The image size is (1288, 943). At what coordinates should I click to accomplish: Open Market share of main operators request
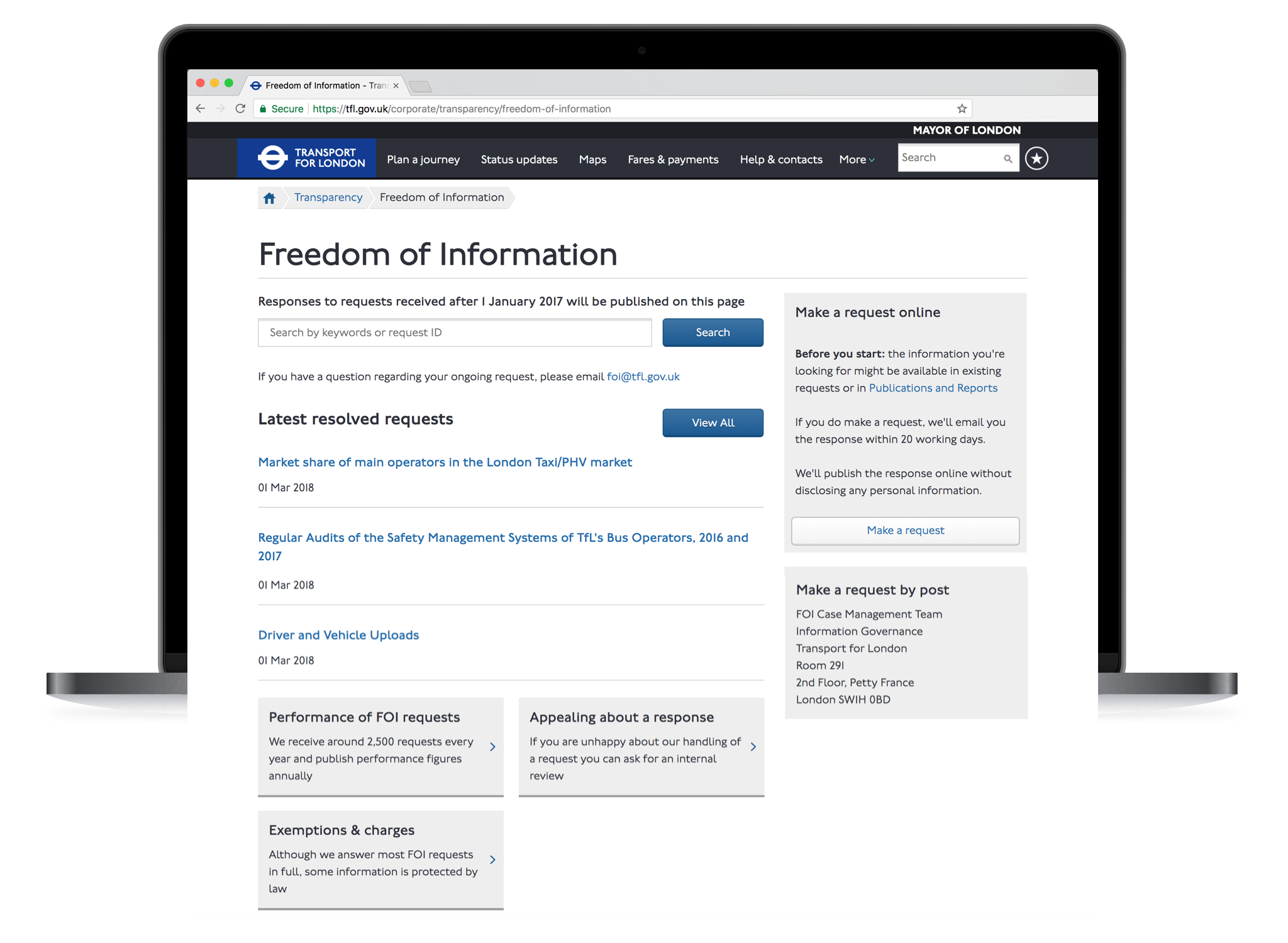coord(445,462)
